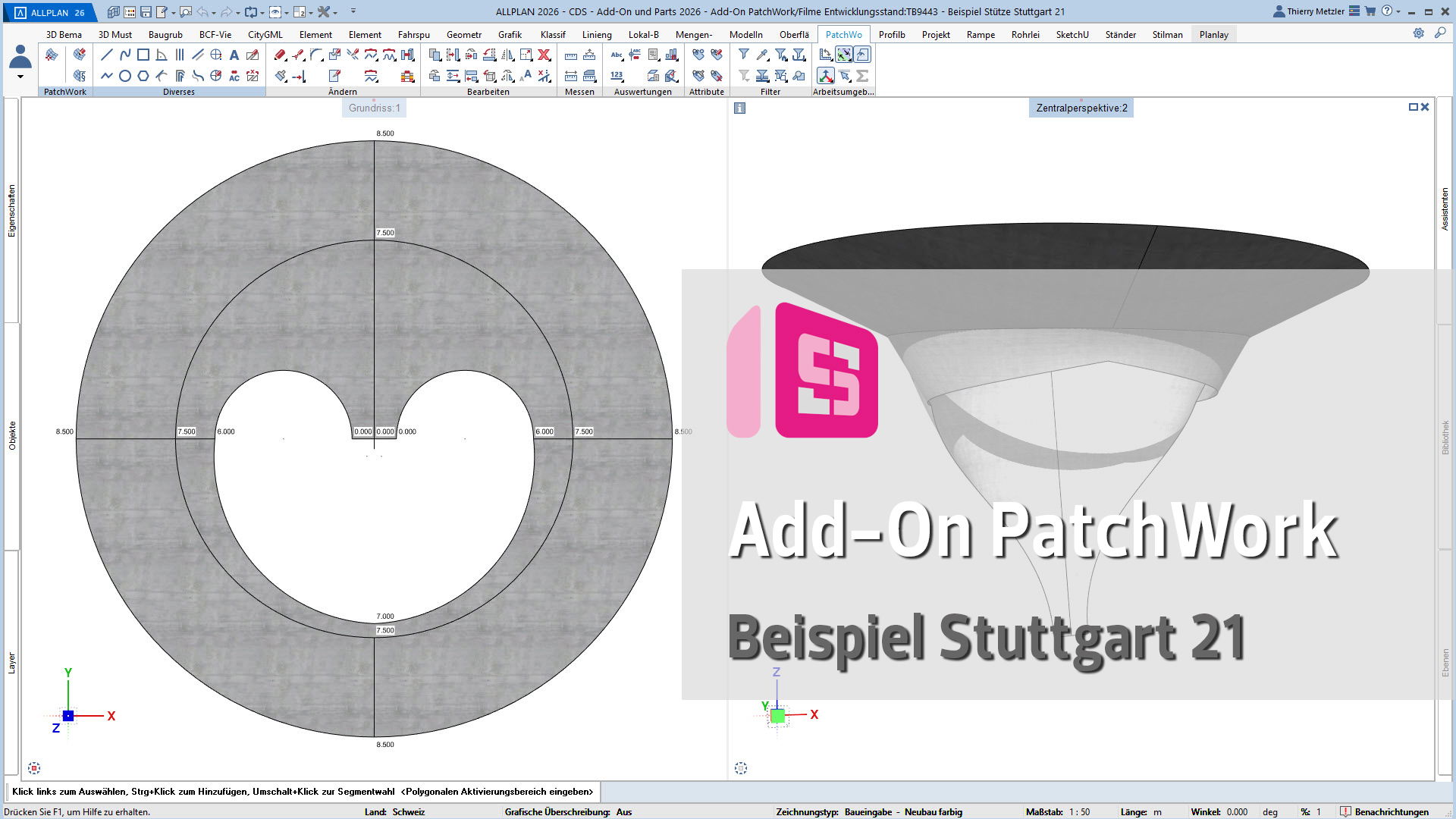Click the red X Delete tool

click(x=544, y=55)
